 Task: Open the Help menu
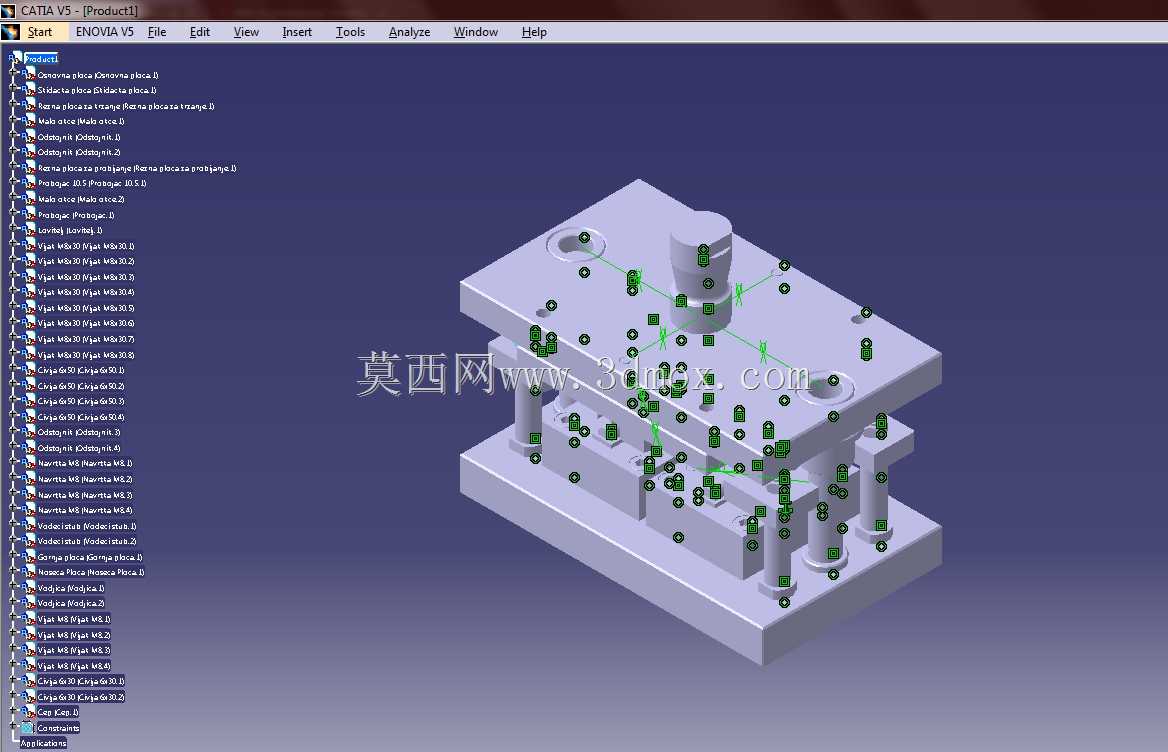533,32
